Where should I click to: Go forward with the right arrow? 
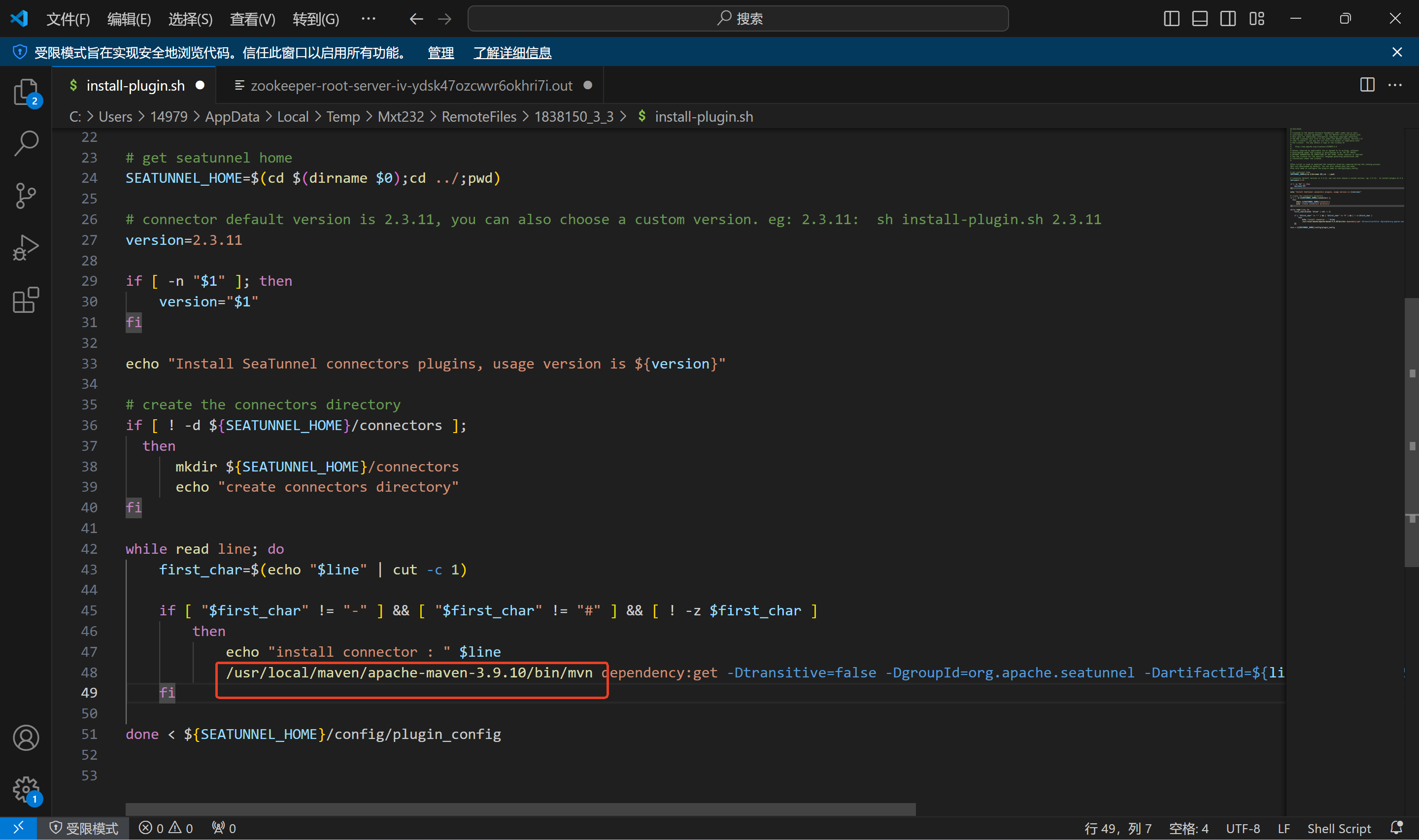click(445, 19)
